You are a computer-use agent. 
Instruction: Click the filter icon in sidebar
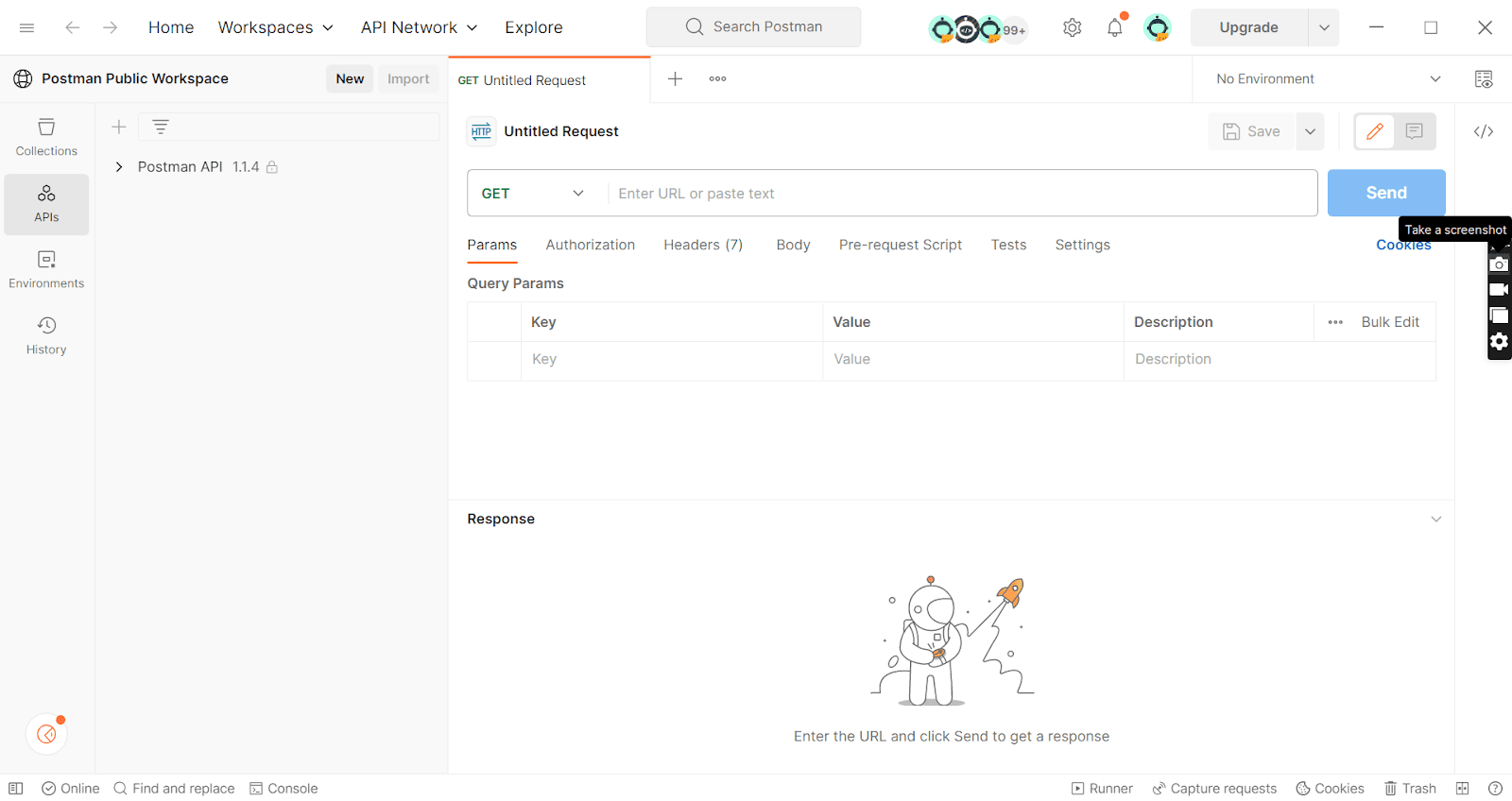(161, 127)
